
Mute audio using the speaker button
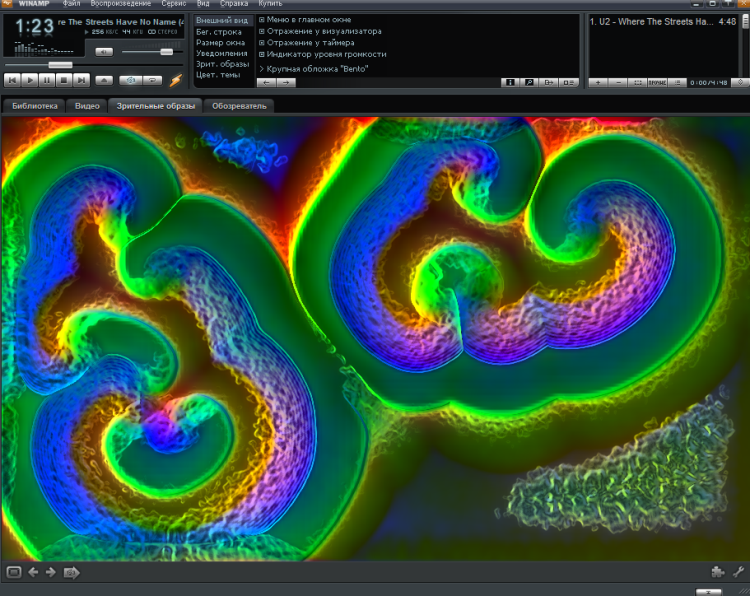pyautogui.click(x=104, y=51)
